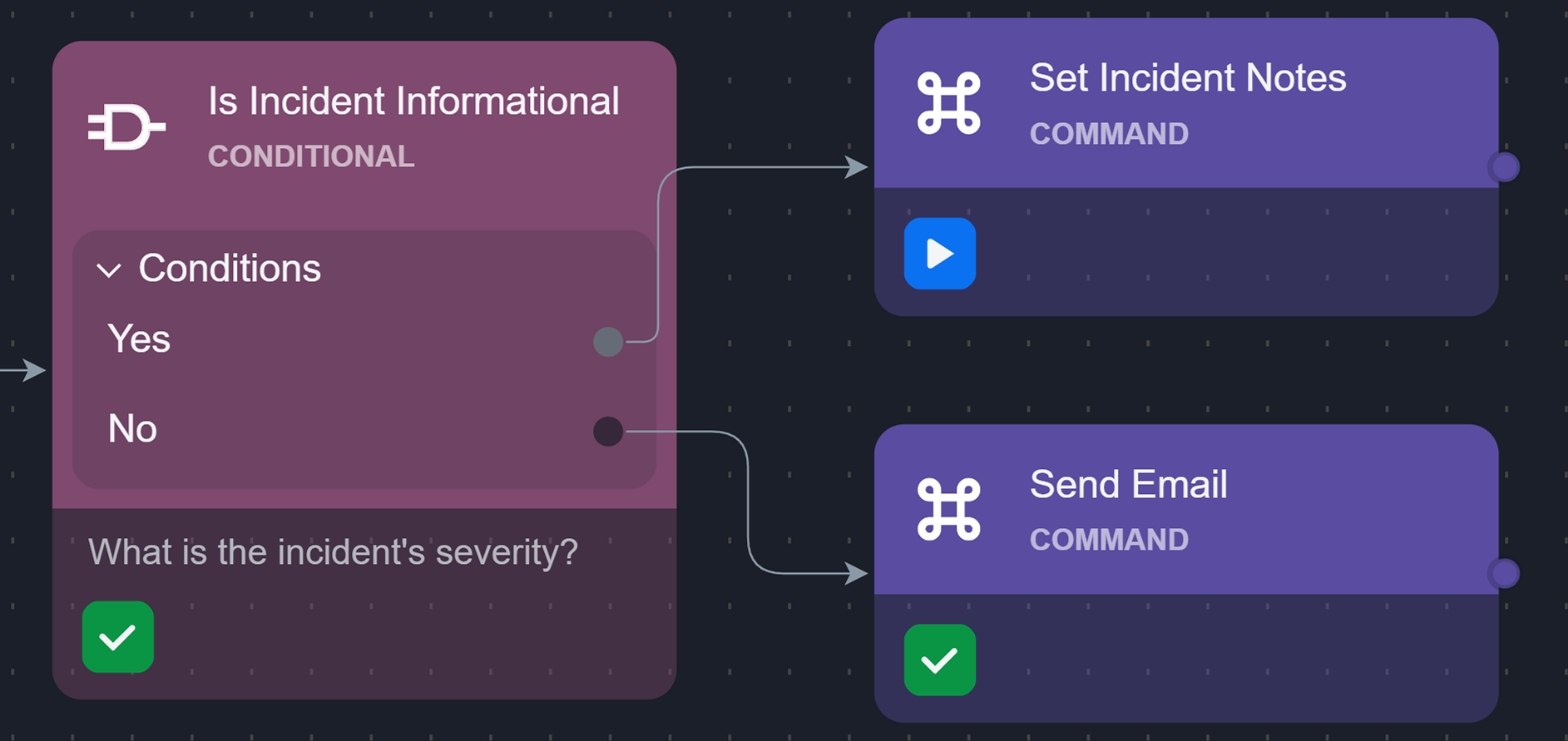Click the "What is the incident's severity?" description
Screen dimensions: 1568x741
(x=333, y=552)
